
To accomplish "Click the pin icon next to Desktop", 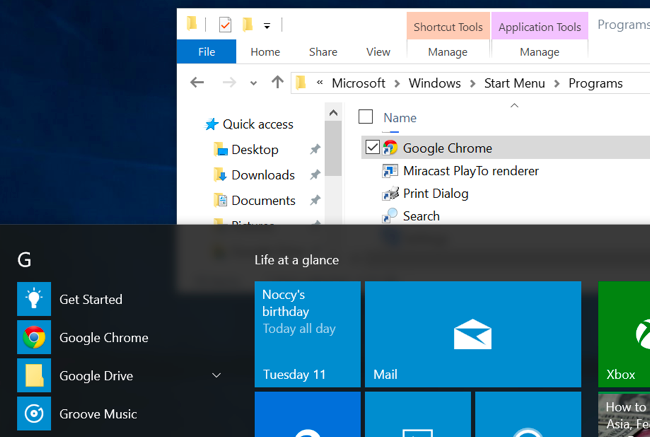I will pos(315,149).
